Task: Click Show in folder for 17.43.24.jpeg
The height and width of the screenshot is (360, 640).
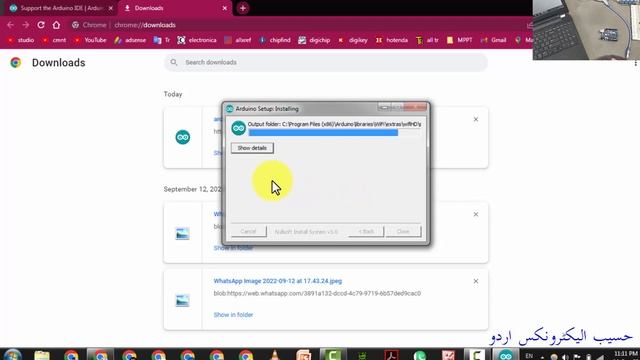Action: tap(233, 315)
